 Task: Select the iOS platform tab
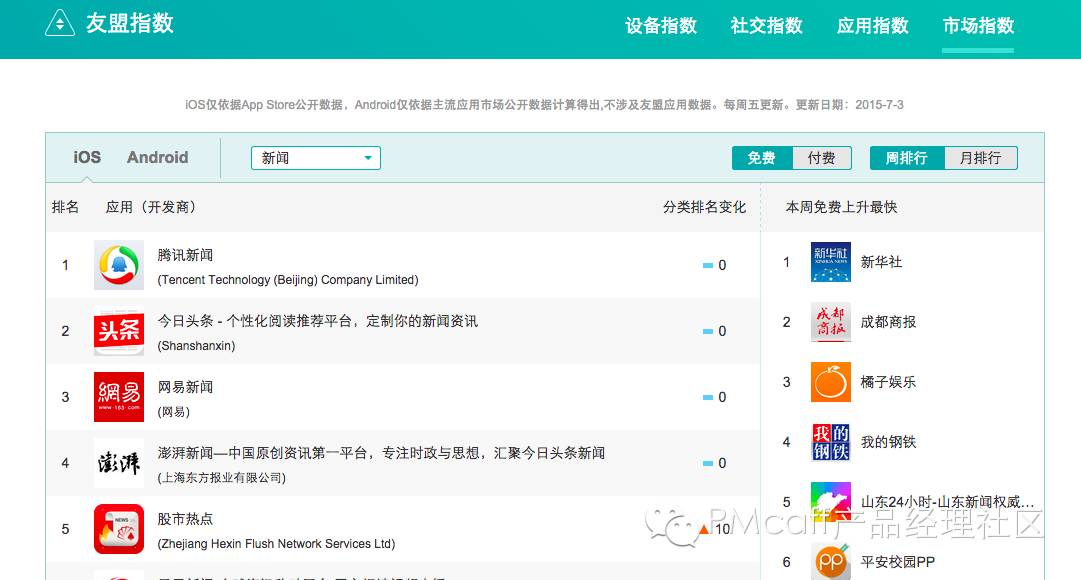coord(87,157)
